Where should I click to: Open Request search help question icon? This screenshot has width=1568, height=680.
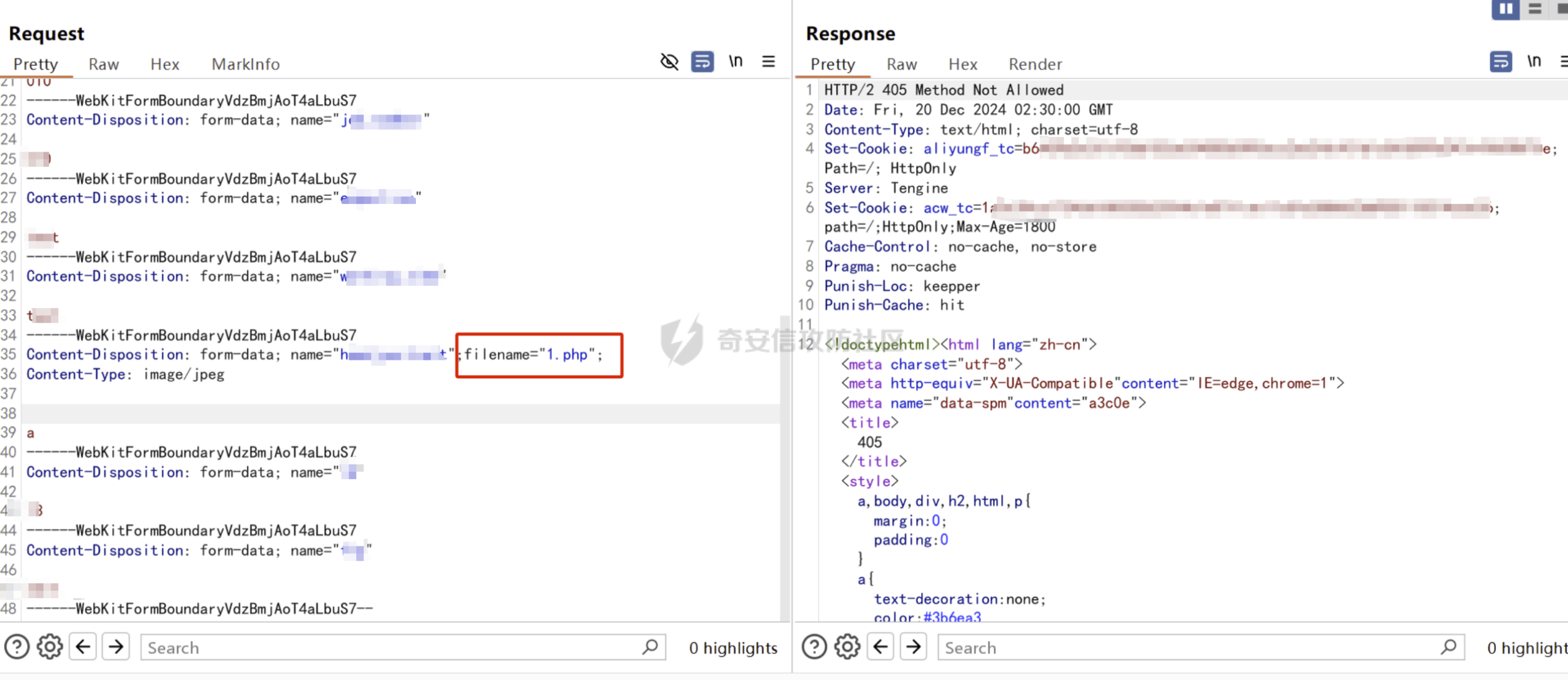pos(17,647)
